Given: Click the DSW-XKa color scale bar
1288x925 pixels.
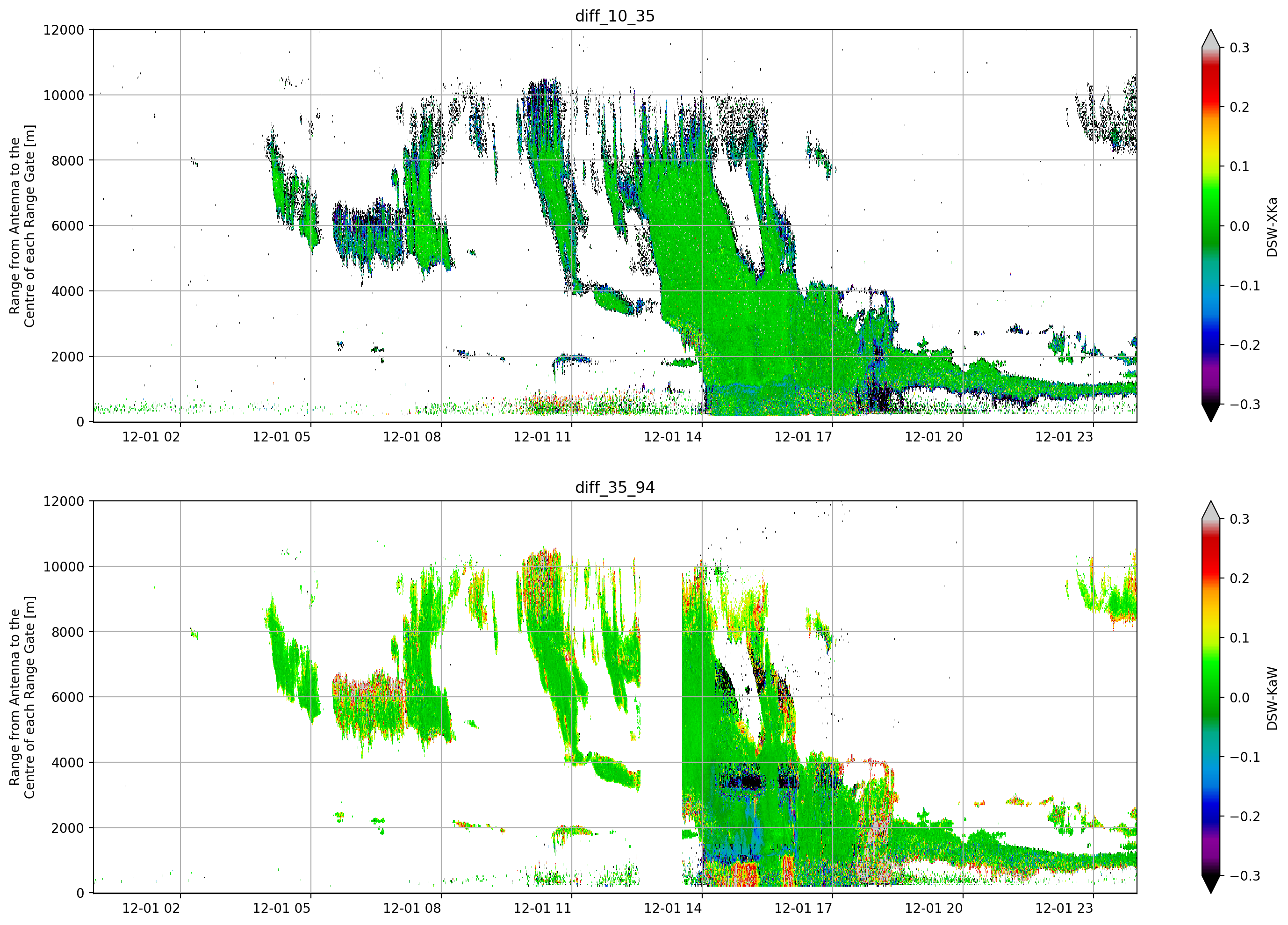Looking at the screenshot, I should coord(1211,225).
